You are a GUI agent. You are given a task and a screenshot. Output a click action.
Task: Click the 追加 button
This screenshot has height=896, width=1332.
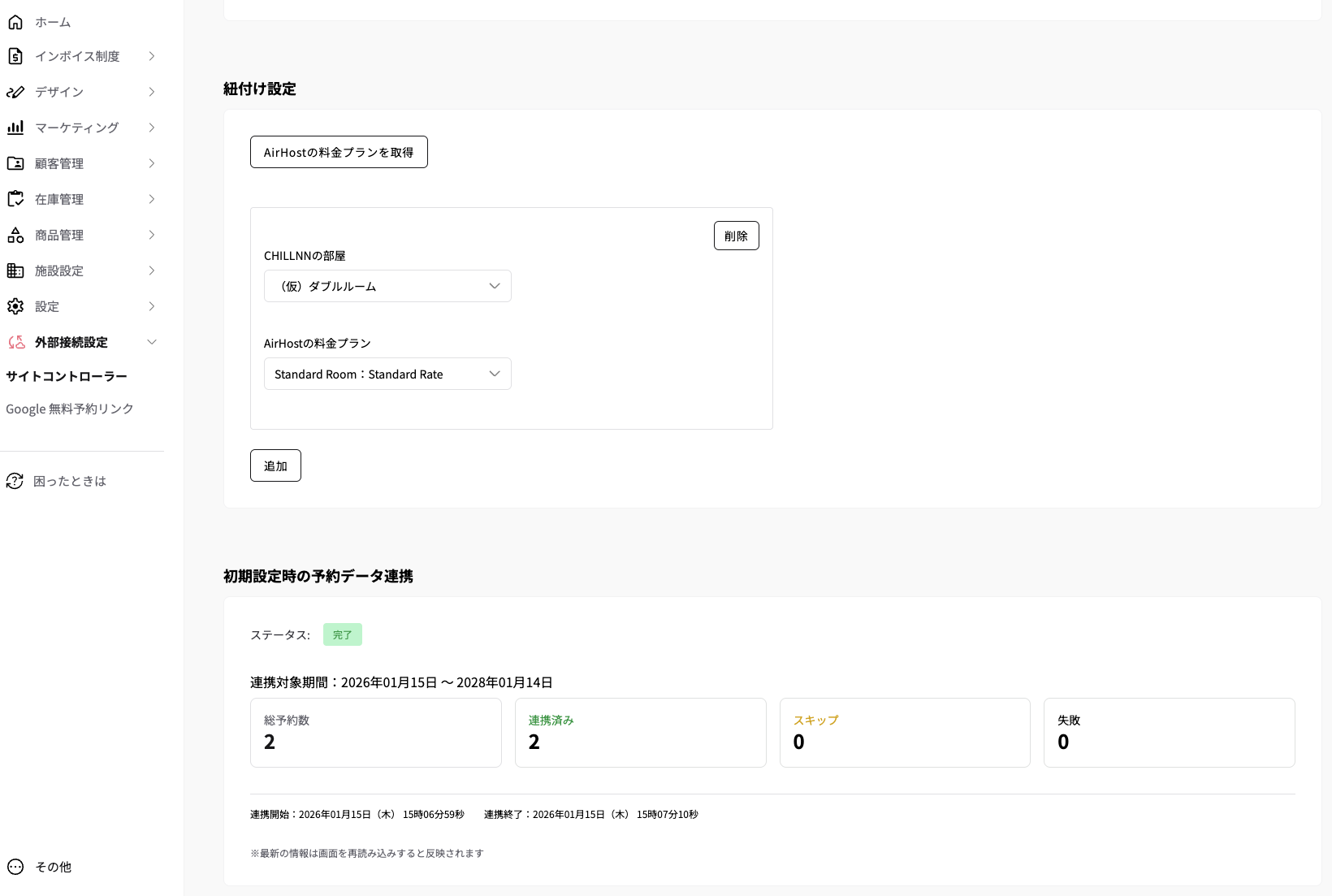coord(275,465)
